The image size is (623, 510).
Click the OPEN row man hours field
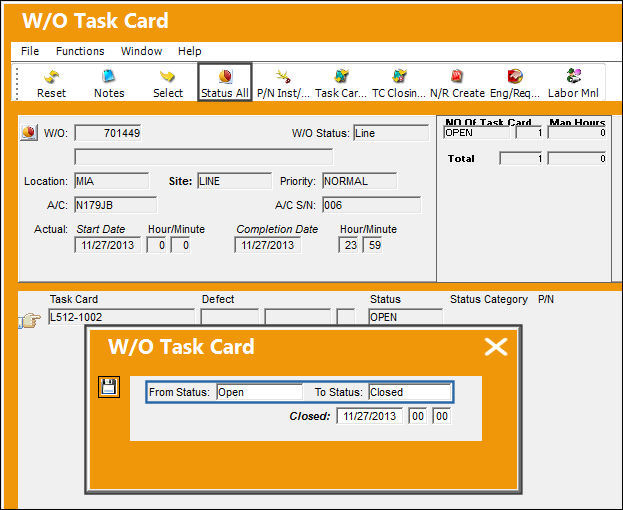coord(577,133)
